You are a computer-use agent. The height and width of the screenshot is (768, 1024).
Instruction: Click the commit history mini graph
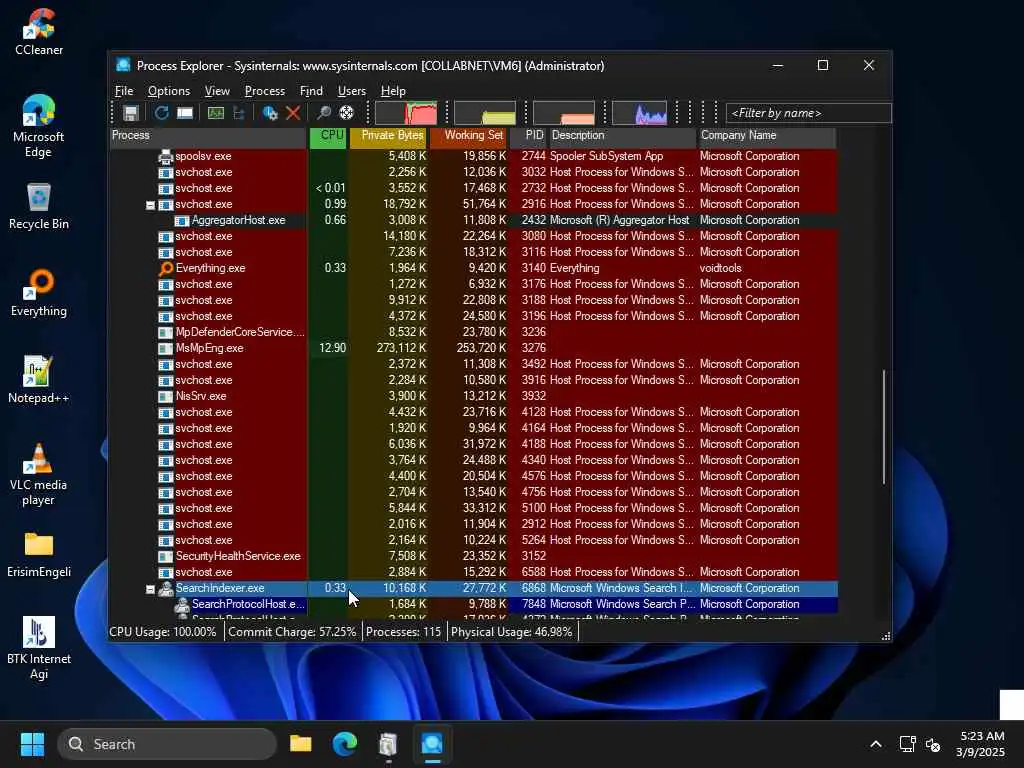pos(485,113)
